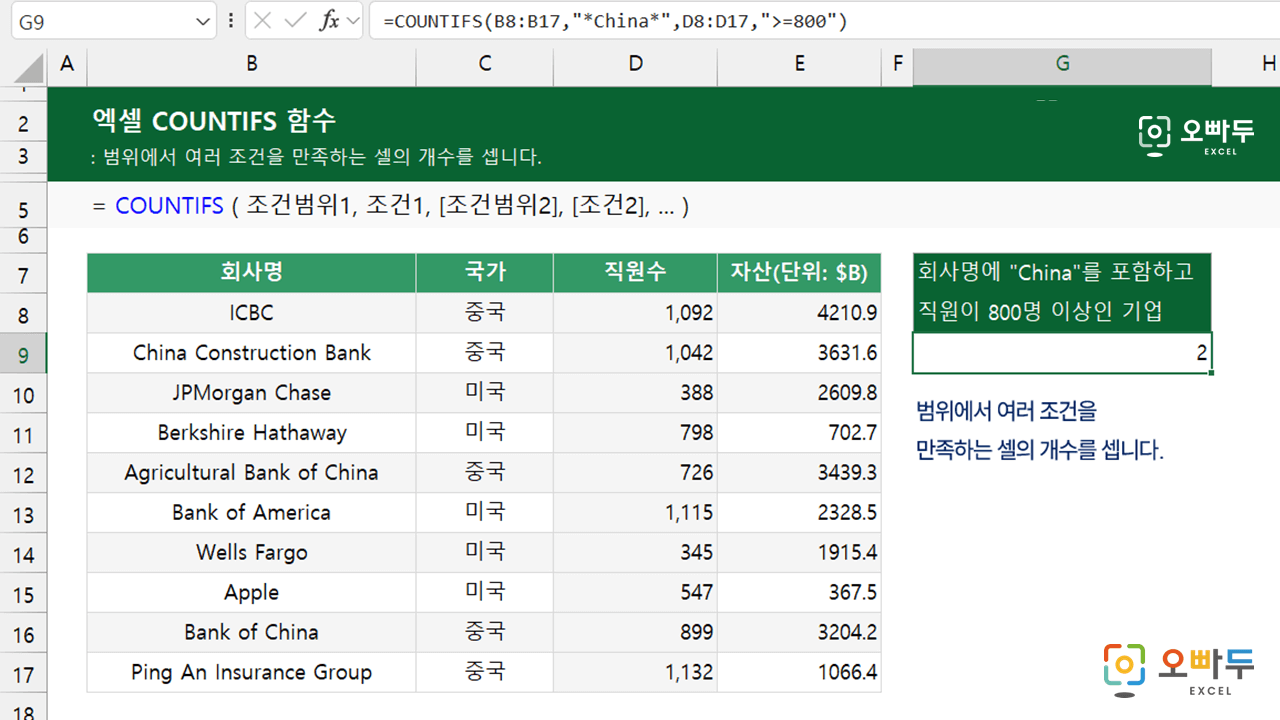1280x720 pixels.
Task: Click the 직원수 header cell
Action: click(636, 273)
